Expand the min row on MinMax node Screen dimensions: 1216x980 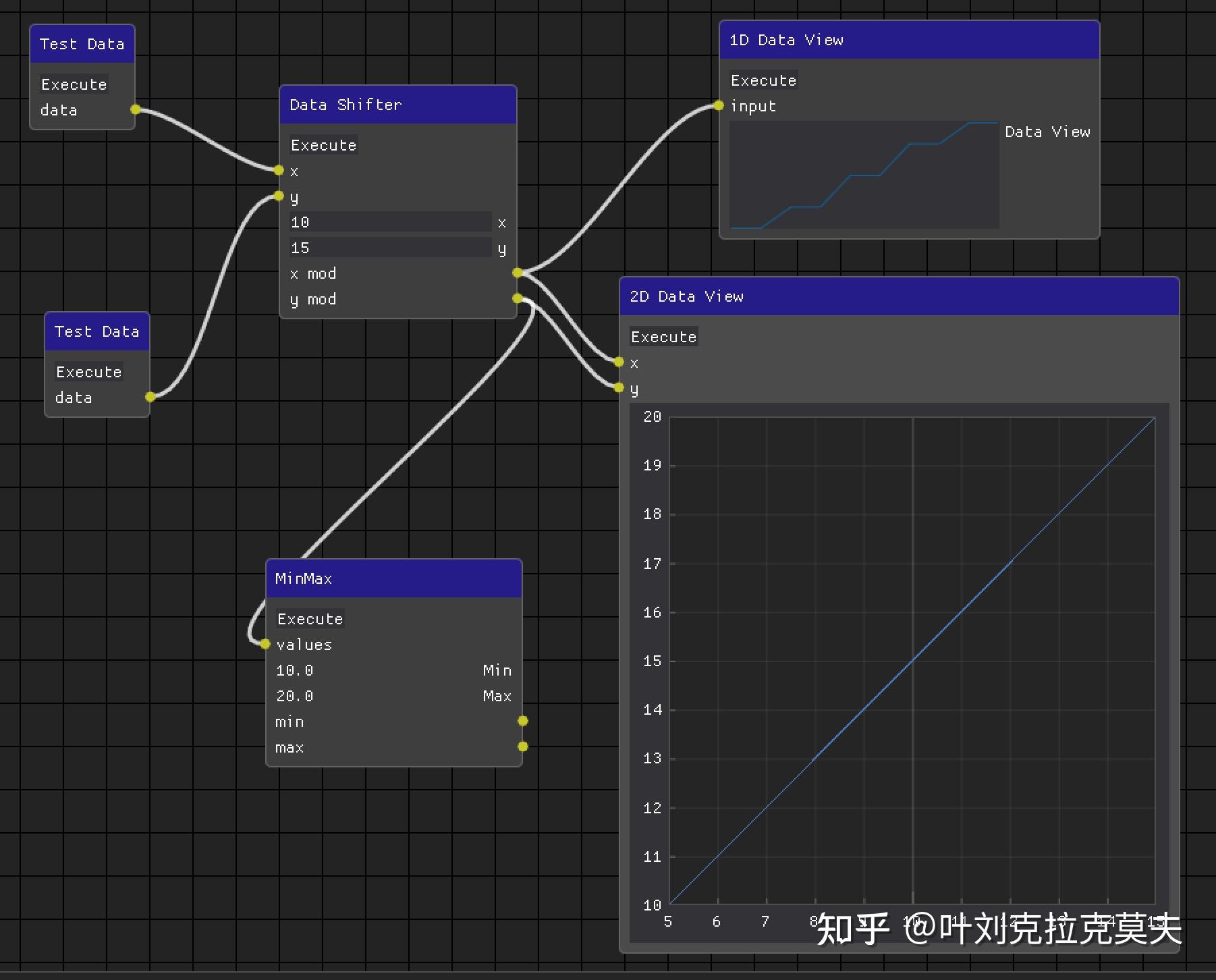pos(290,722)
